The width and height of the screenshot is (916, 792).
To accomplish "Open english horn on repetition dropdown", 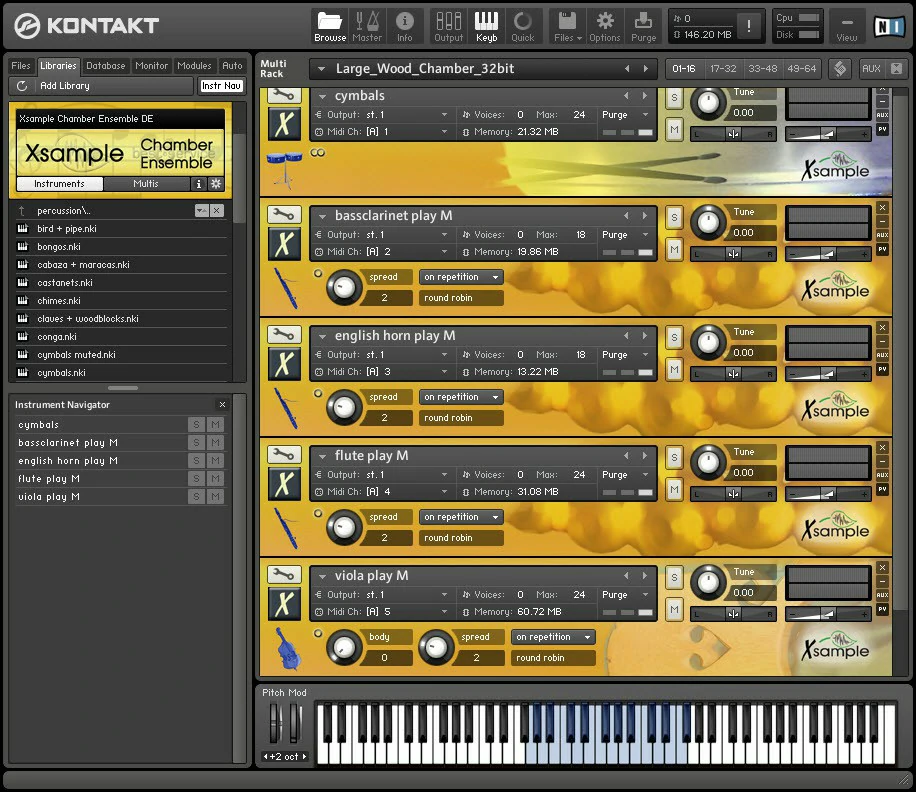I will coord(461,397).
